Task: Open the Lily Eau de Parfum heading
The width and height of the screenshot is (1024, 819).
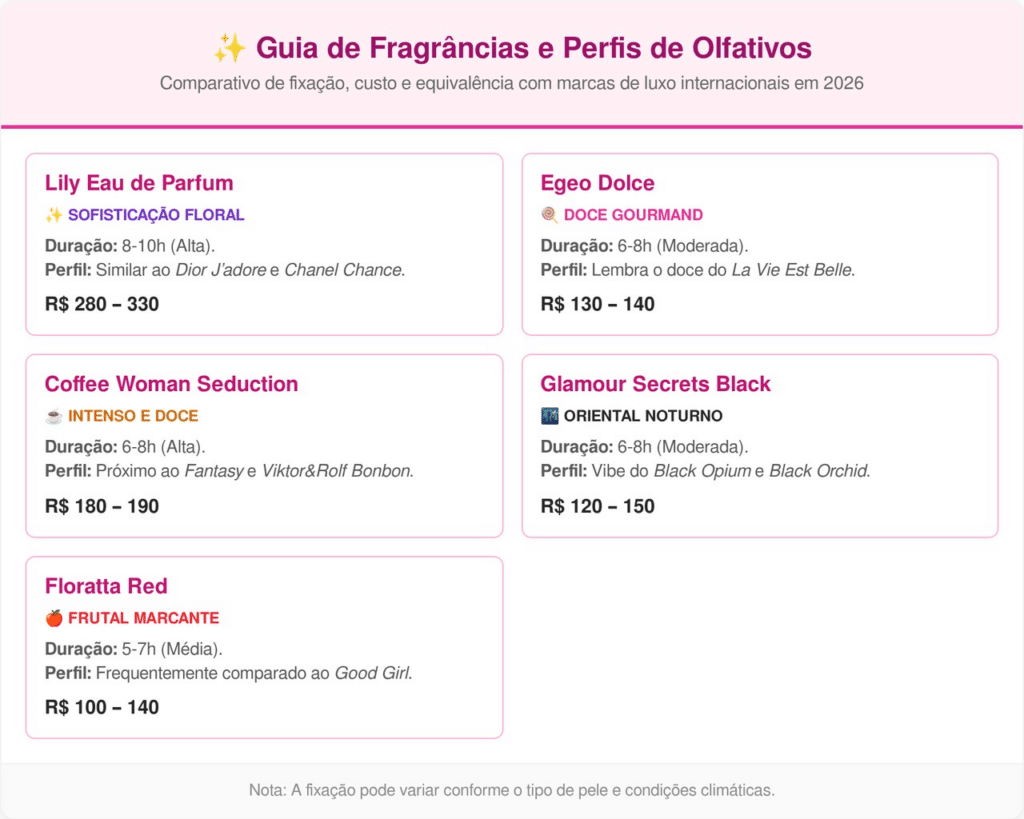Action: (x=139, y=183)
